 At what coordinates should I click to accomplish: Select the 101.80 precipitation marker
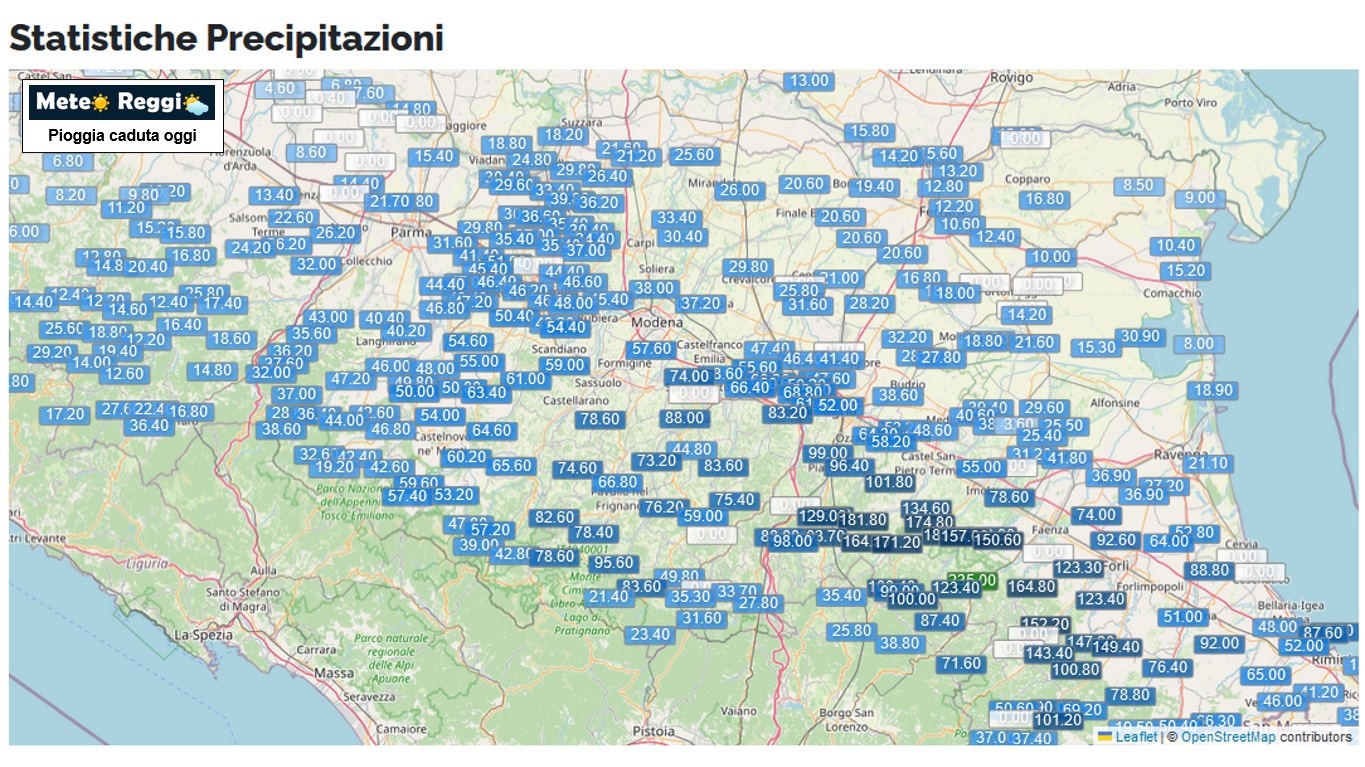point(889,482)
